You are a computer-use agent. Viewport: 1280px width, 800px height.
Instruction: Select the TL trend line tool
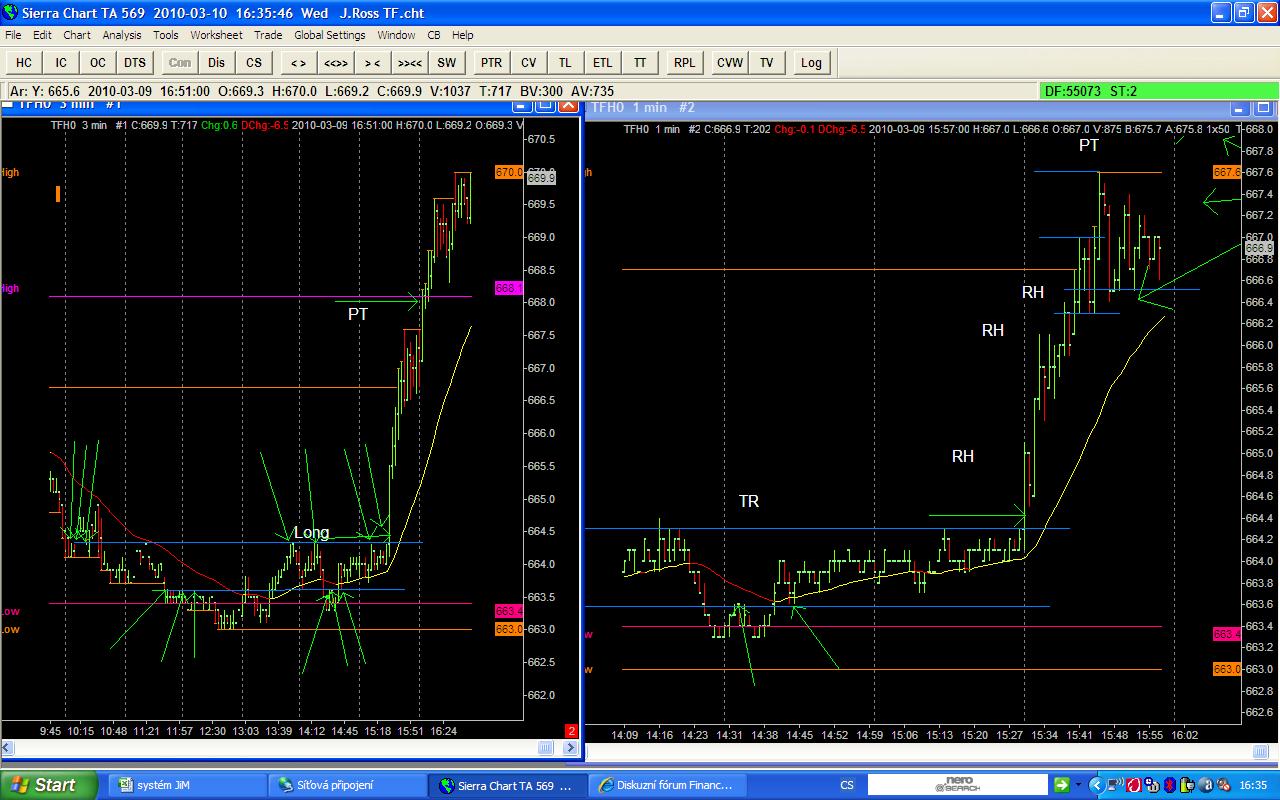click(566, 62)
